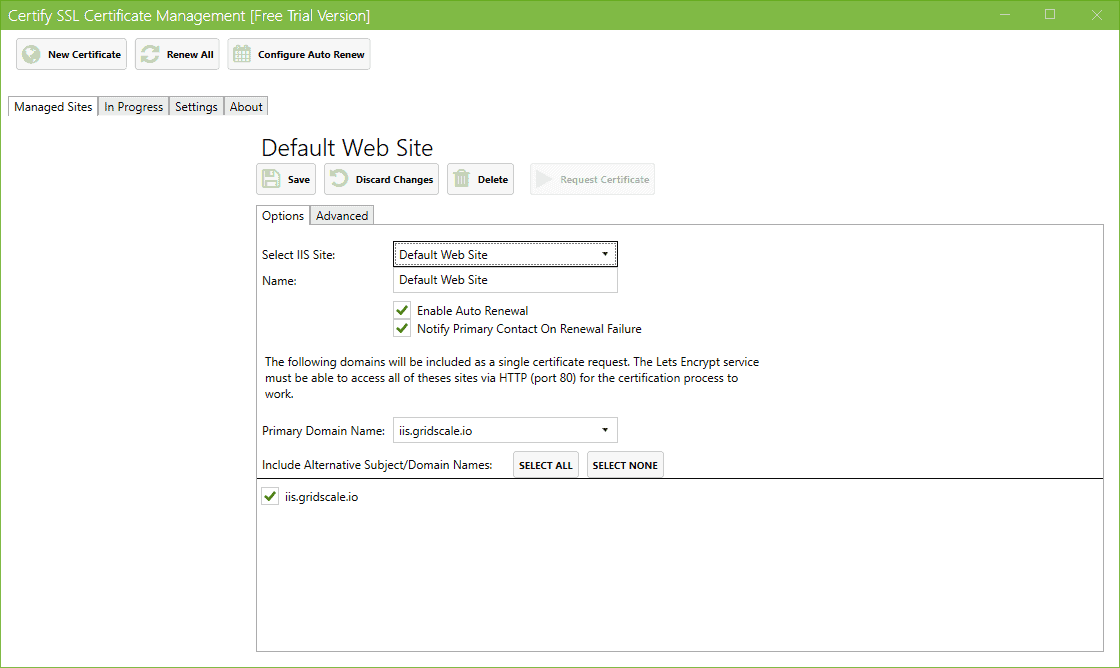Click the green checkmark beside iis.gridscale.io
Image resolution: width=1120 pixels, height=668 pixels.
point(269,495)
